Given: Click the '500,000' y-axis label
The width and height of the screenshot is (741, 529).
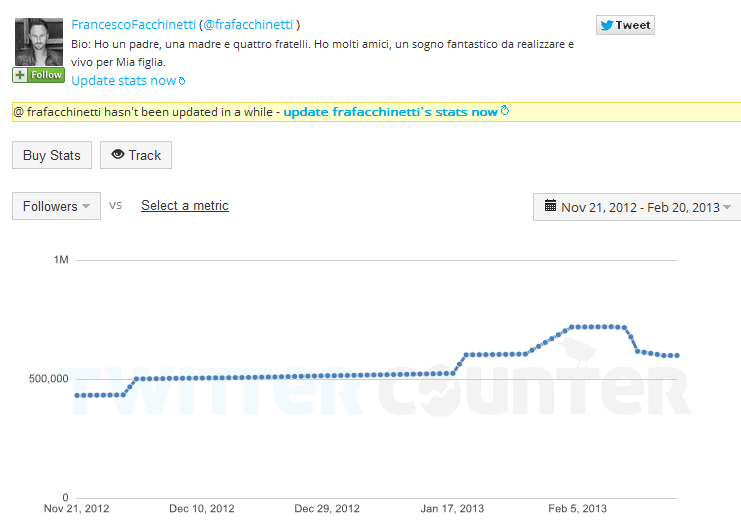Looking at the screenshot, I should (x=49, y=379).
